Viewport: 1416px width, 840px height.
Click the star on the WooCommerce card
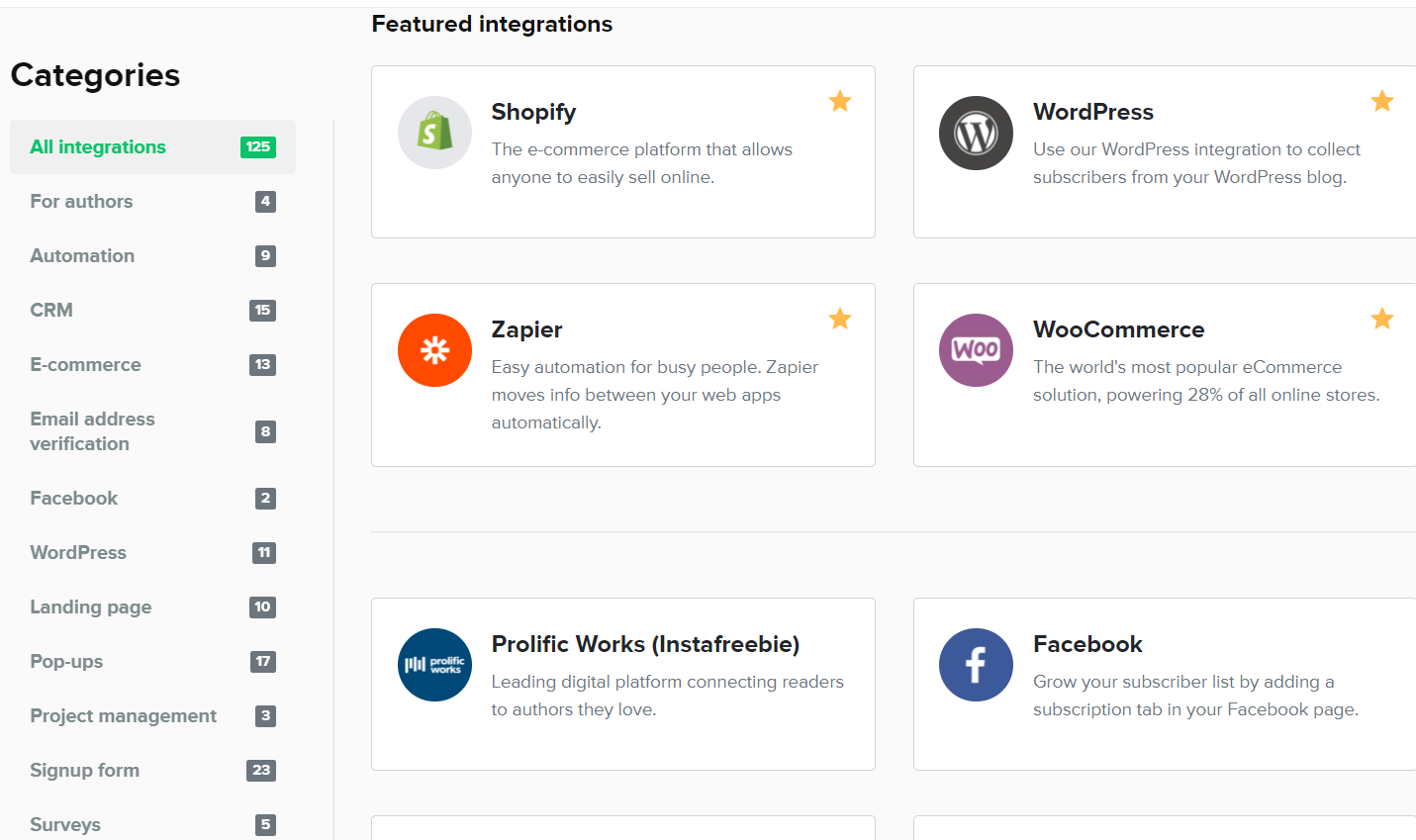tap(1382, 319)
